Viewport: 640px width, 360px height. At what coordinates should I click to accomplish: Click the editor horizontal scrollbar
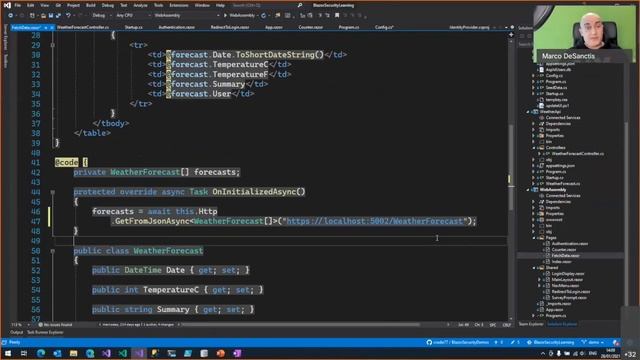point(301,325)
